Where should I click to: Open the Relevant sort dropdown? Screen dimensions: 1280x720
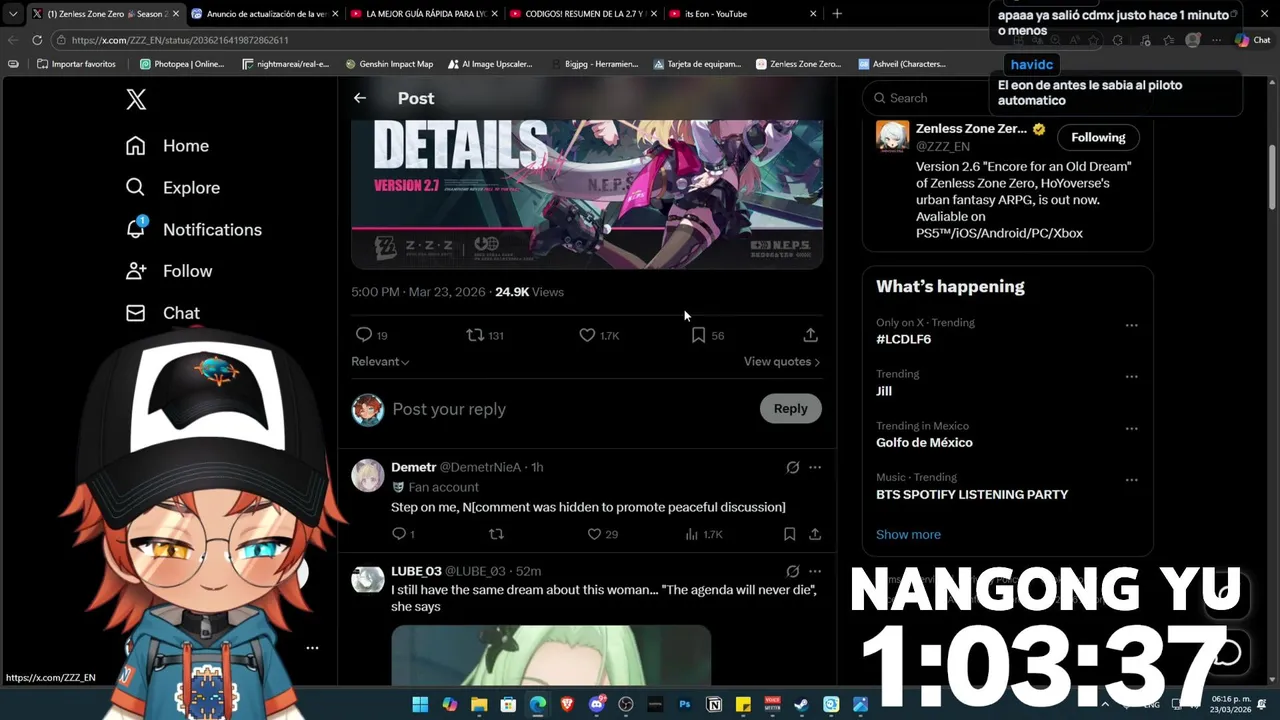[x=380, y=362]
